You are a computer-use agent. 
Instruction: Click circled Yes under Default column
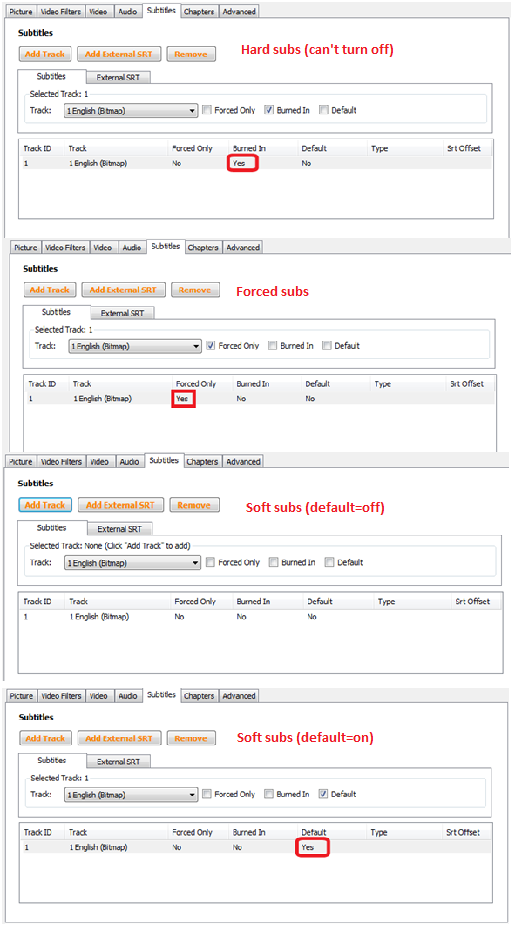click(x=312, y=847)
